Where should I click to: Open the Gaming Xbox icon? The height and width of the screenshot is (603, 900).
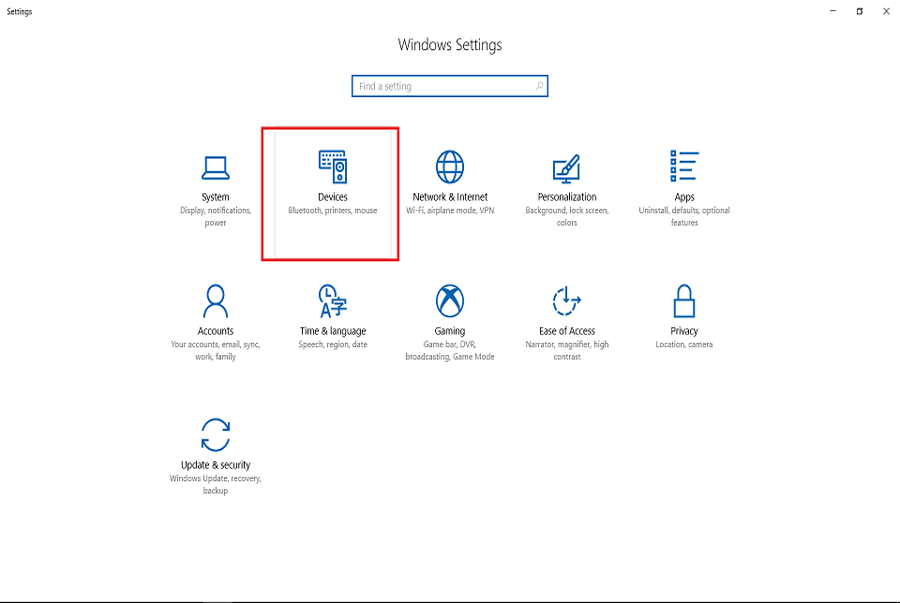(x=450, y=301)
